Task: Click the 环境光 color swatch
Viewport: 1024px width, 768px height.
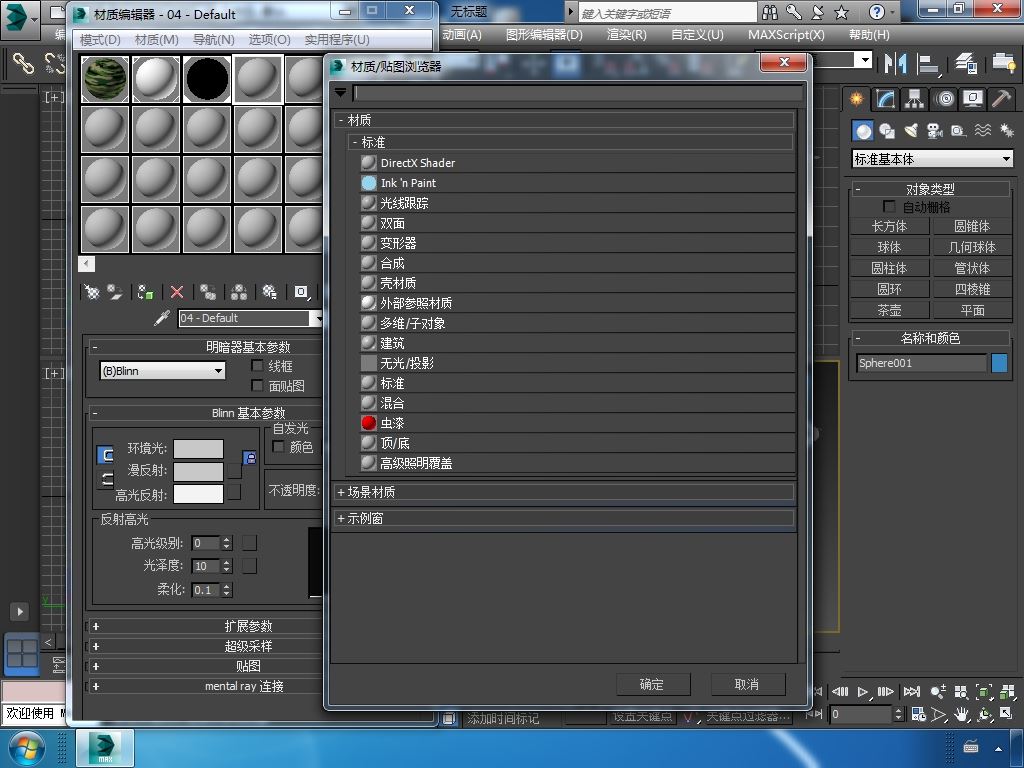Action: [x=199, y=449]
